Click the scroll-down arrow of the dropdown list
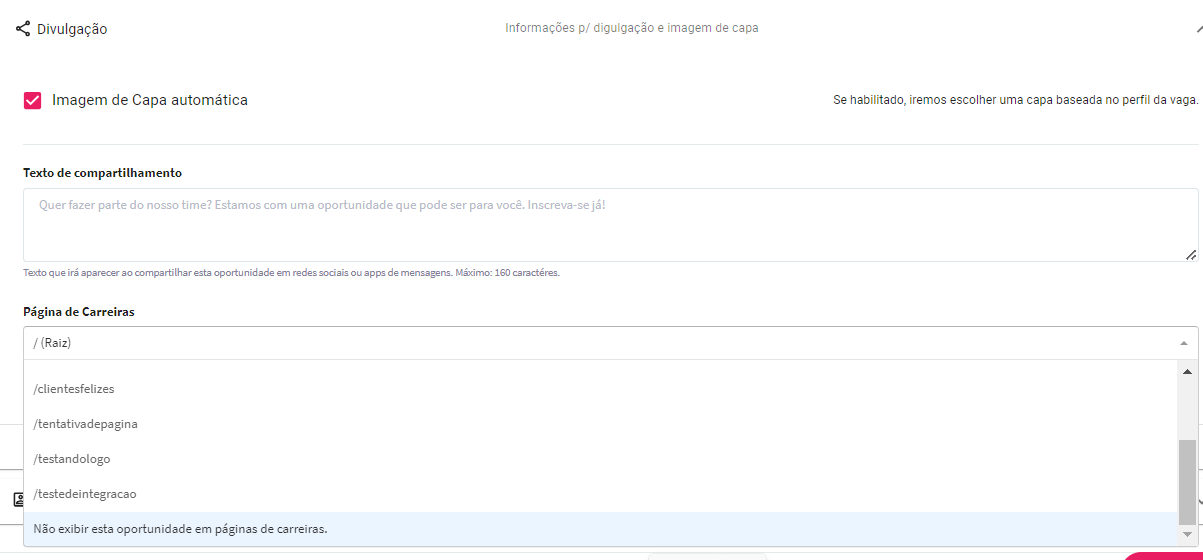The image size is (1203, 560). (x=1188, y=535)
